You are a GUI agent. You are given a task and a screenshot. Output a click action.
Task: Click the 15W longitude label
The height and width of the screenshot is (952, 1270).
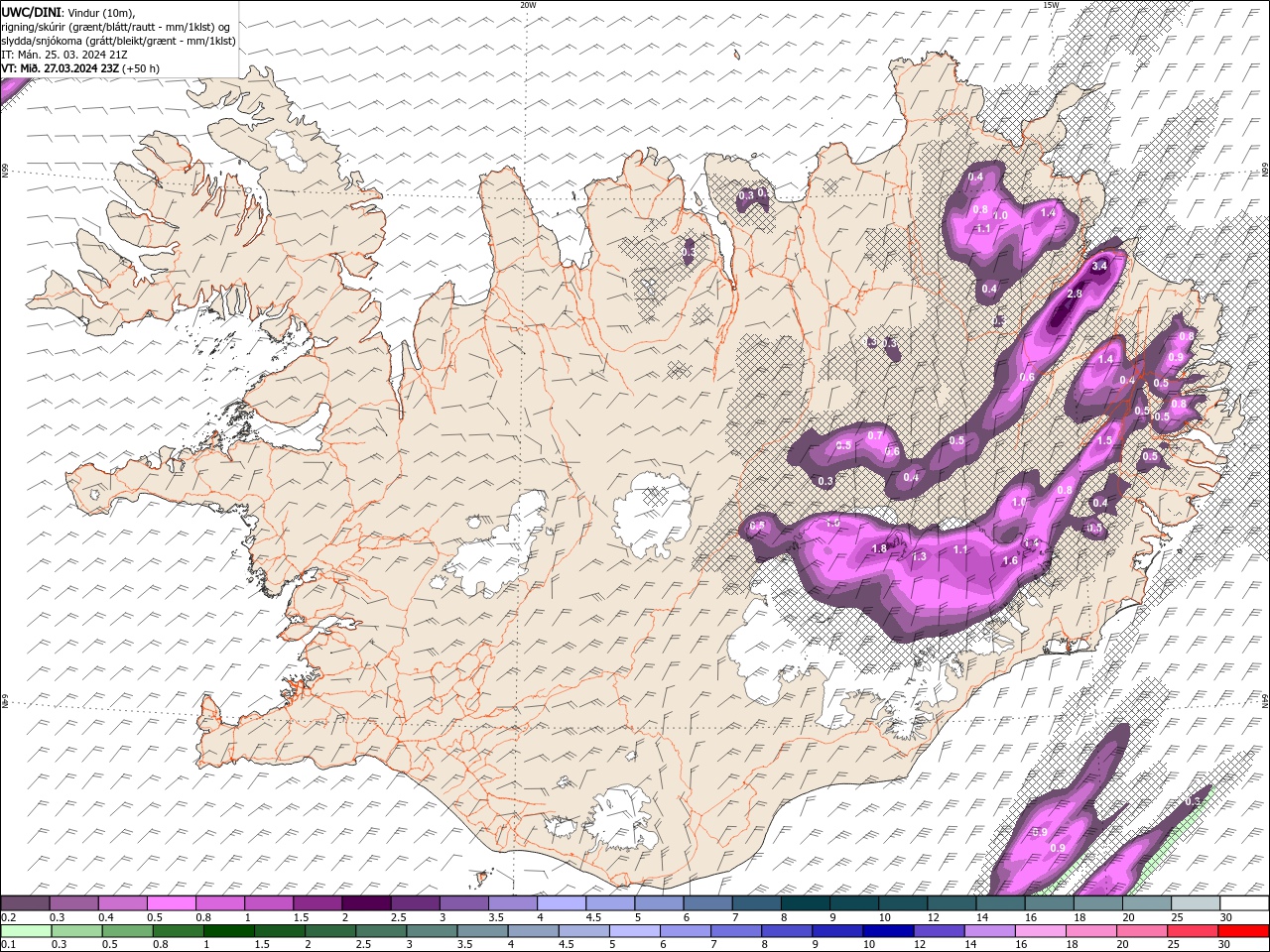(x=1051, y=5)
